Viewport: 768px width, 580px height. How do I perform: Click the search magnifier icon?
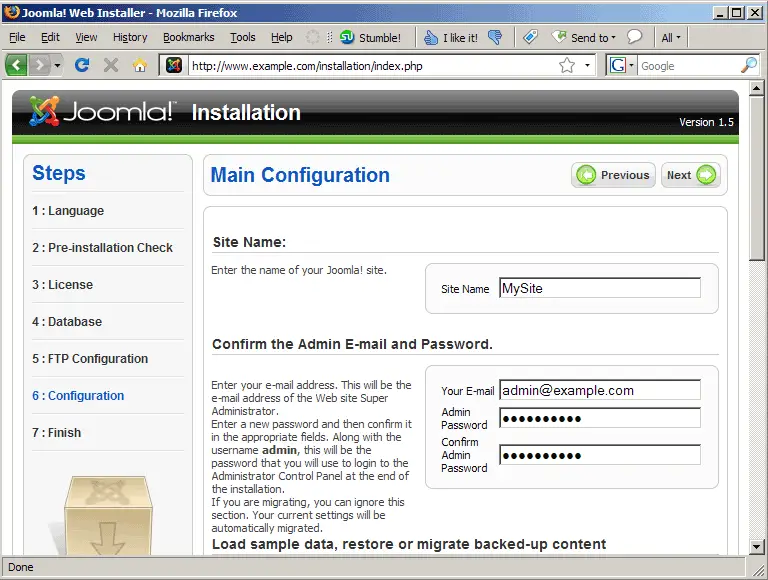click(x=748, y=65)
